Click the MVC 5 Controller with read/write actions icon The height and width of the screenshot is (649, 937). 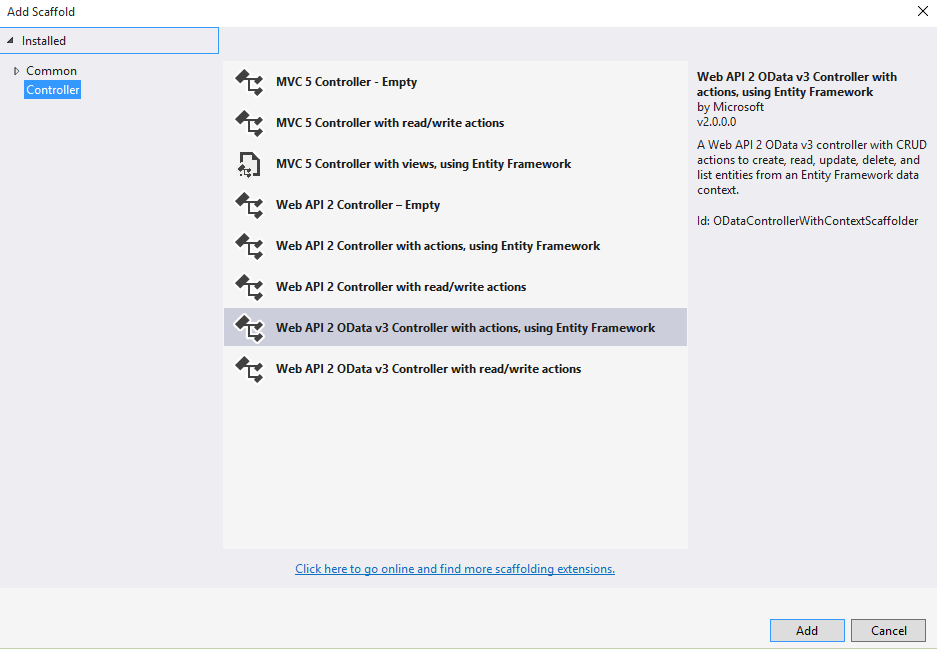[249, 122]
